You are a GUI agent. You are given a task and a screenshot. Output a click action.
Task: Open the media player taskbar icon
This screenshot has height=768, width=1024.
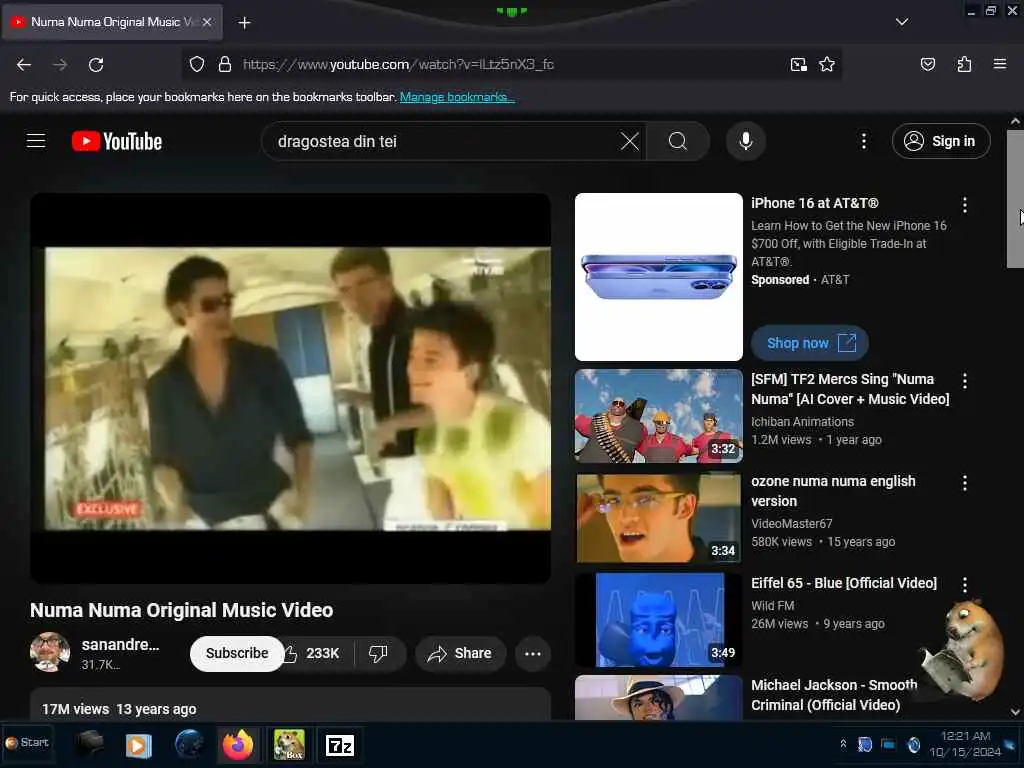[138, 745]
